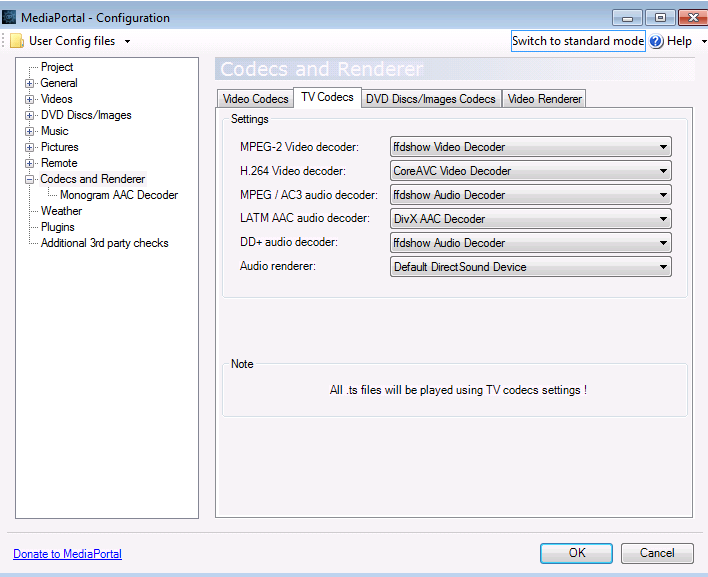Click the blue Help question mark icon

(657, 41)
